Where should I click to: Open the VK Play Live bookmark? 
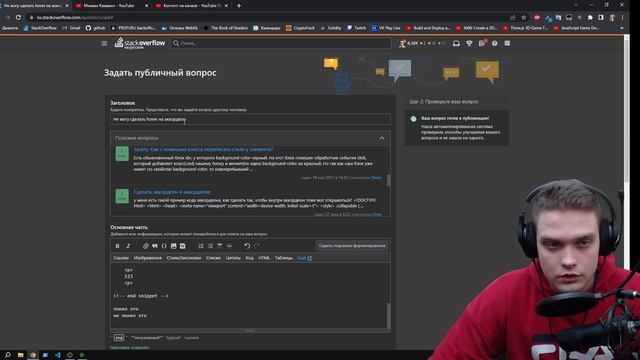point(386,28)
